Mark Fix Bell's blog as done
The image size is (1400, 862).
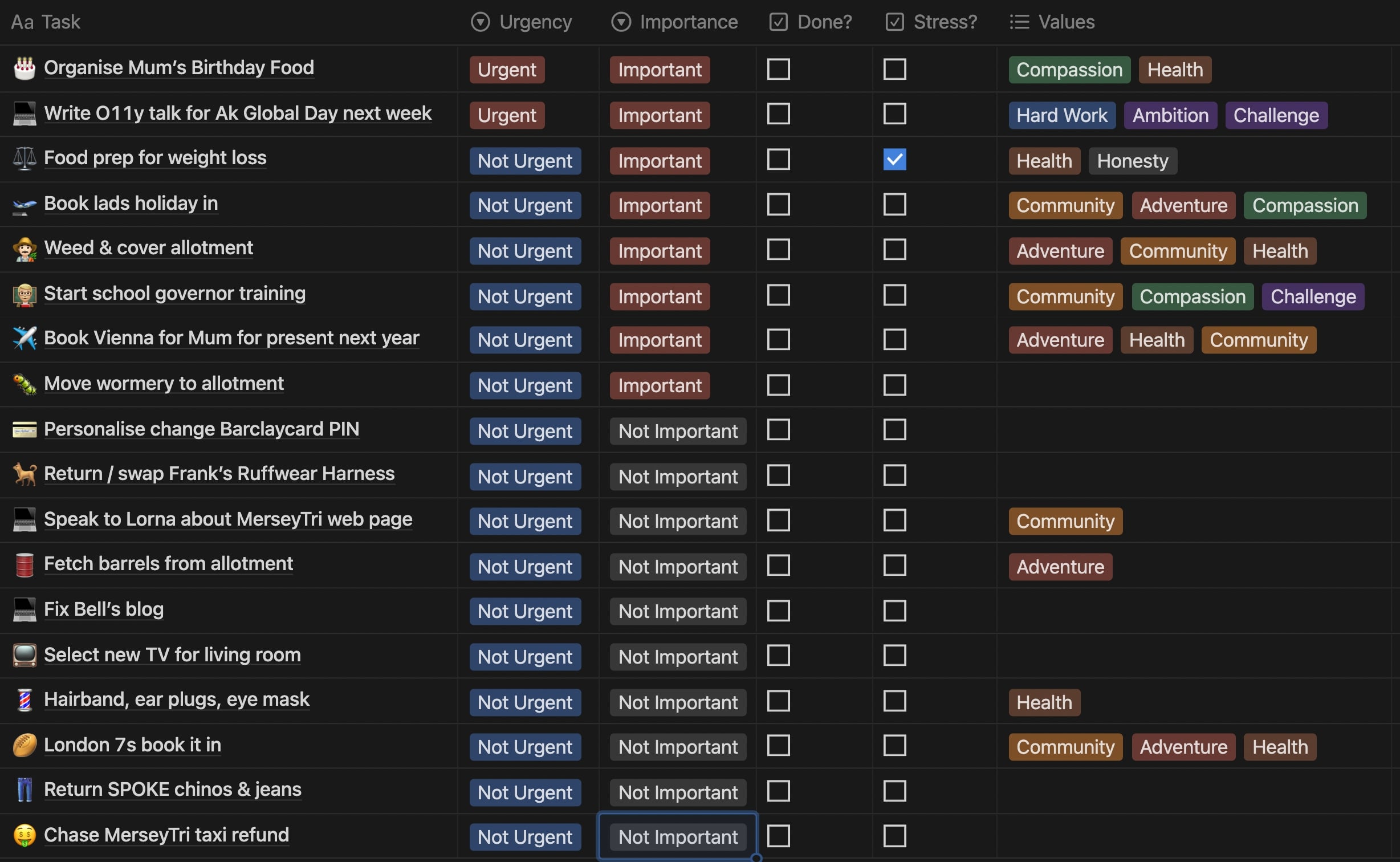pos(778,611)
